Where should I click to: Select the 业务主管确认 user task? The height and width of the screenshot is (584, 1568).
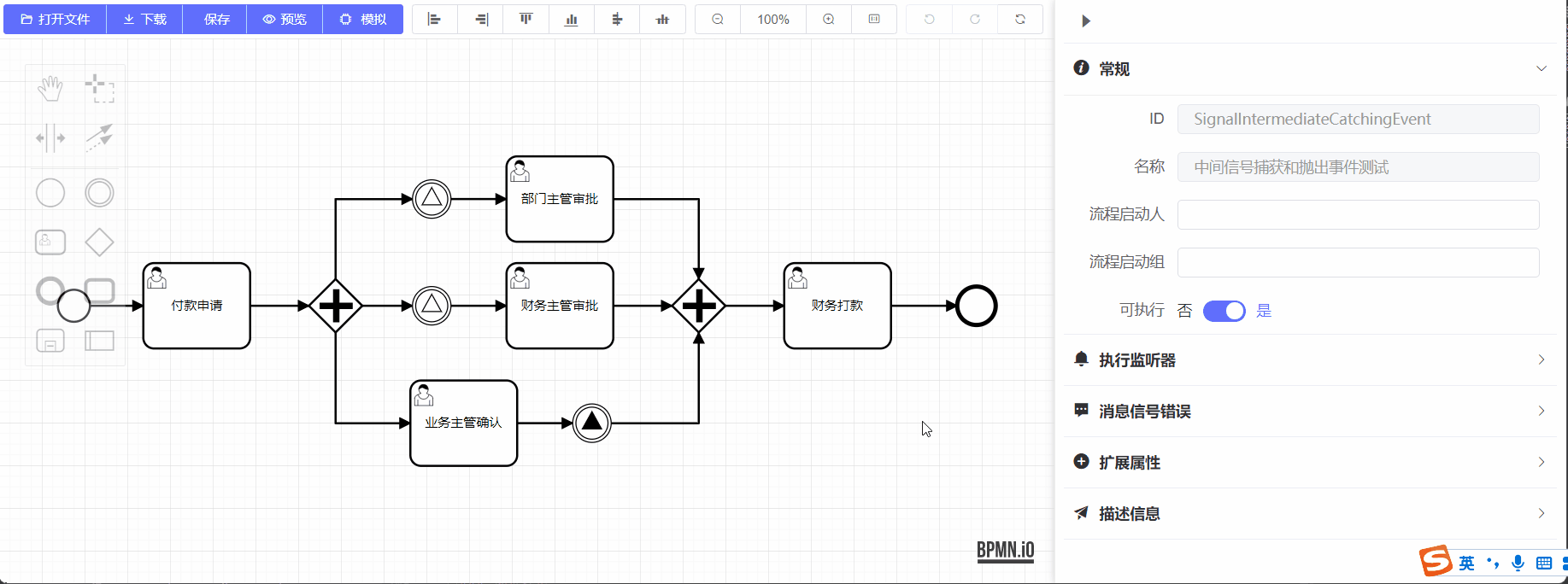point(463,423)
